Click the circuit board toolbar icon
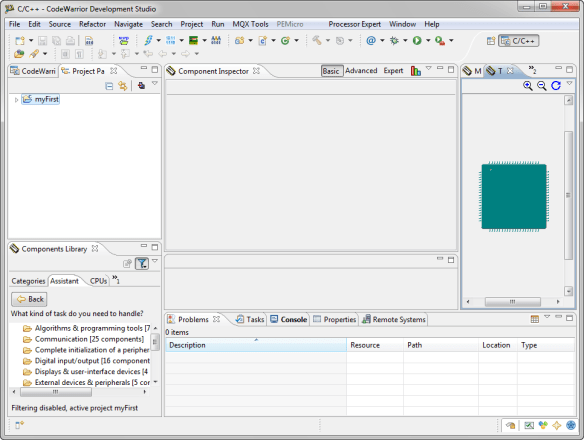The height and width of the screenshot is (440, 584). click(193, 40)
